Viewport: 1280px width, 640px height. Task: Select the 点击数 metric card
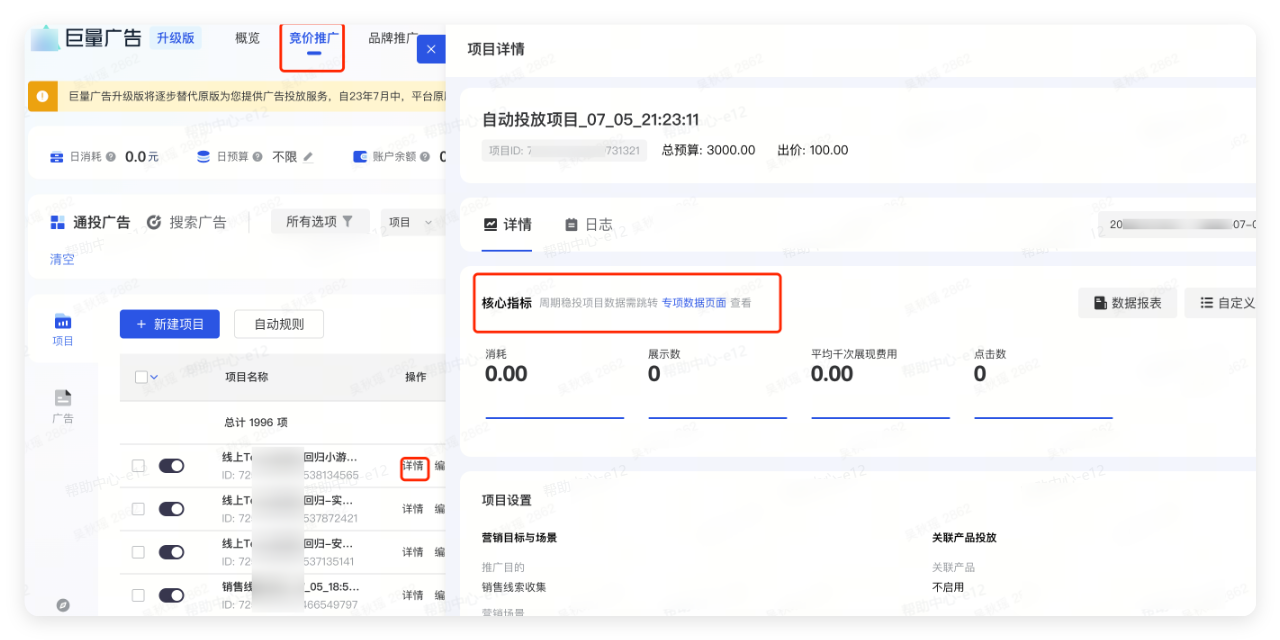[1044, 382]
